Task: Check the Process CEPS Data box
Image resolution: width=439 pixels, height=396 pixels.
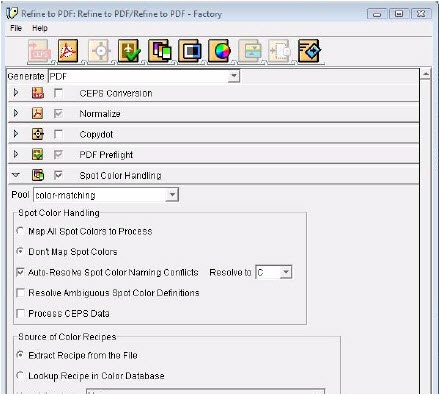Action: point(21,313)
